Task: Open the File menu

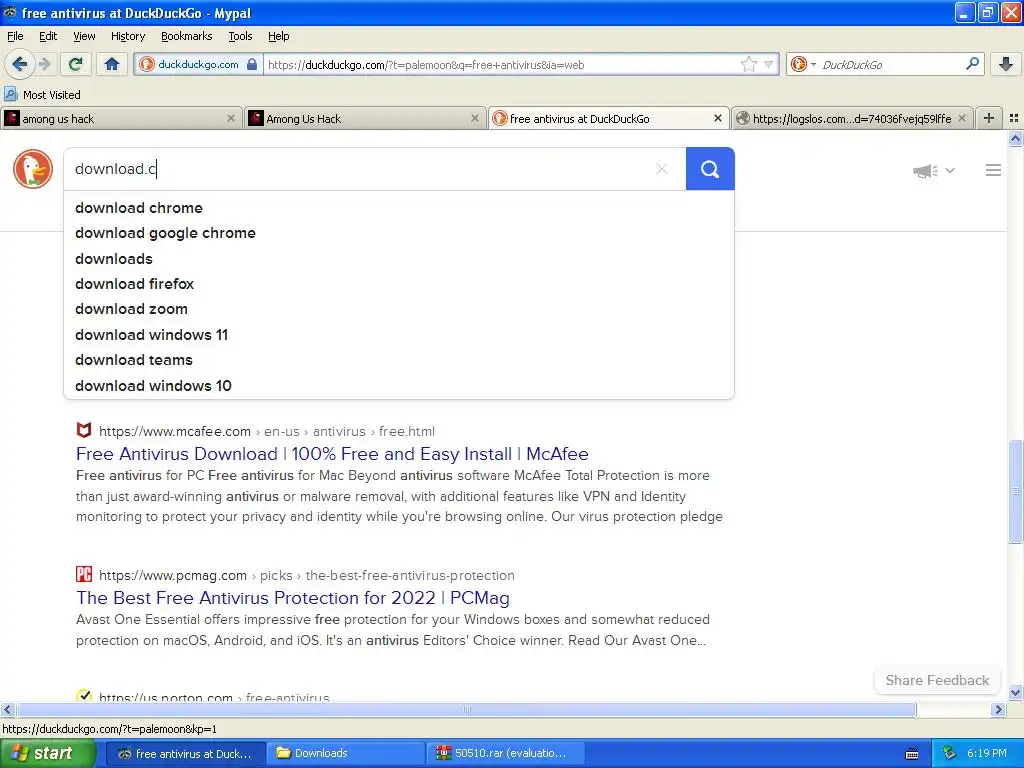Action: tap(15, 36)
